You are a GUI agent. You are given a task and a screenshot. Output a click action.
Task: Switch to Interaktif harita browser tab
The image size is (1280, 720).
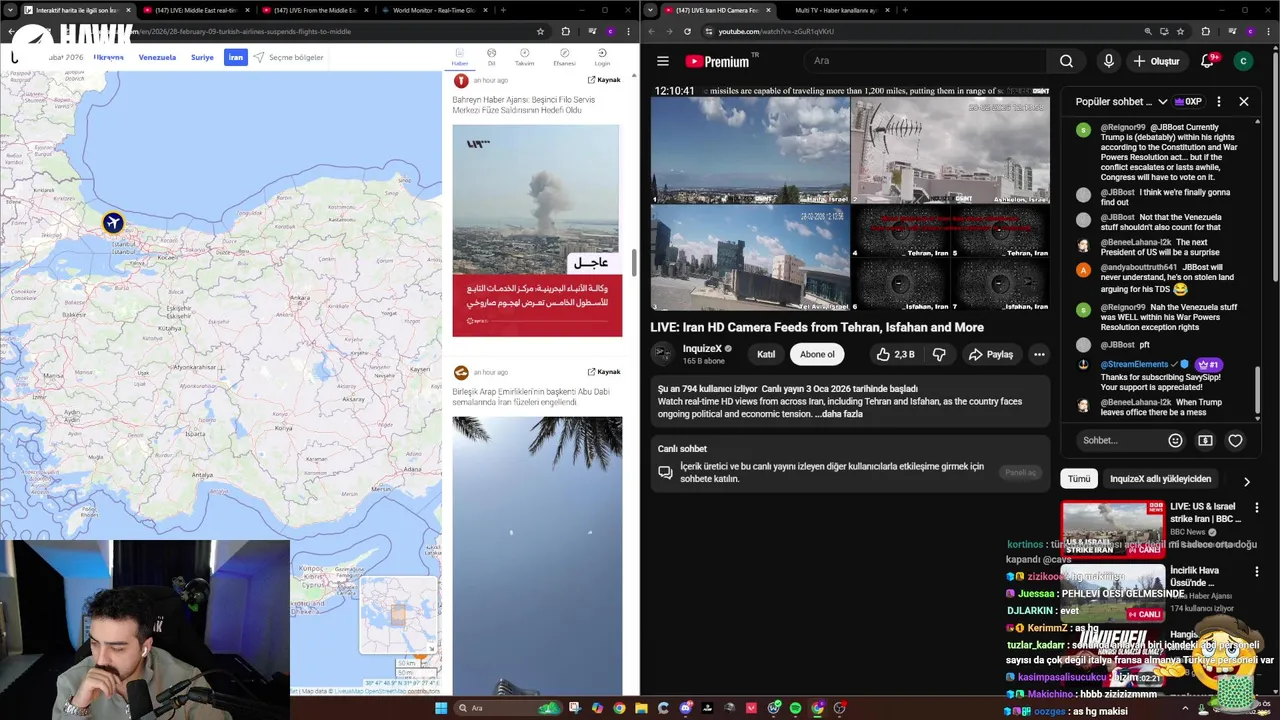click(x=77, y=10)
